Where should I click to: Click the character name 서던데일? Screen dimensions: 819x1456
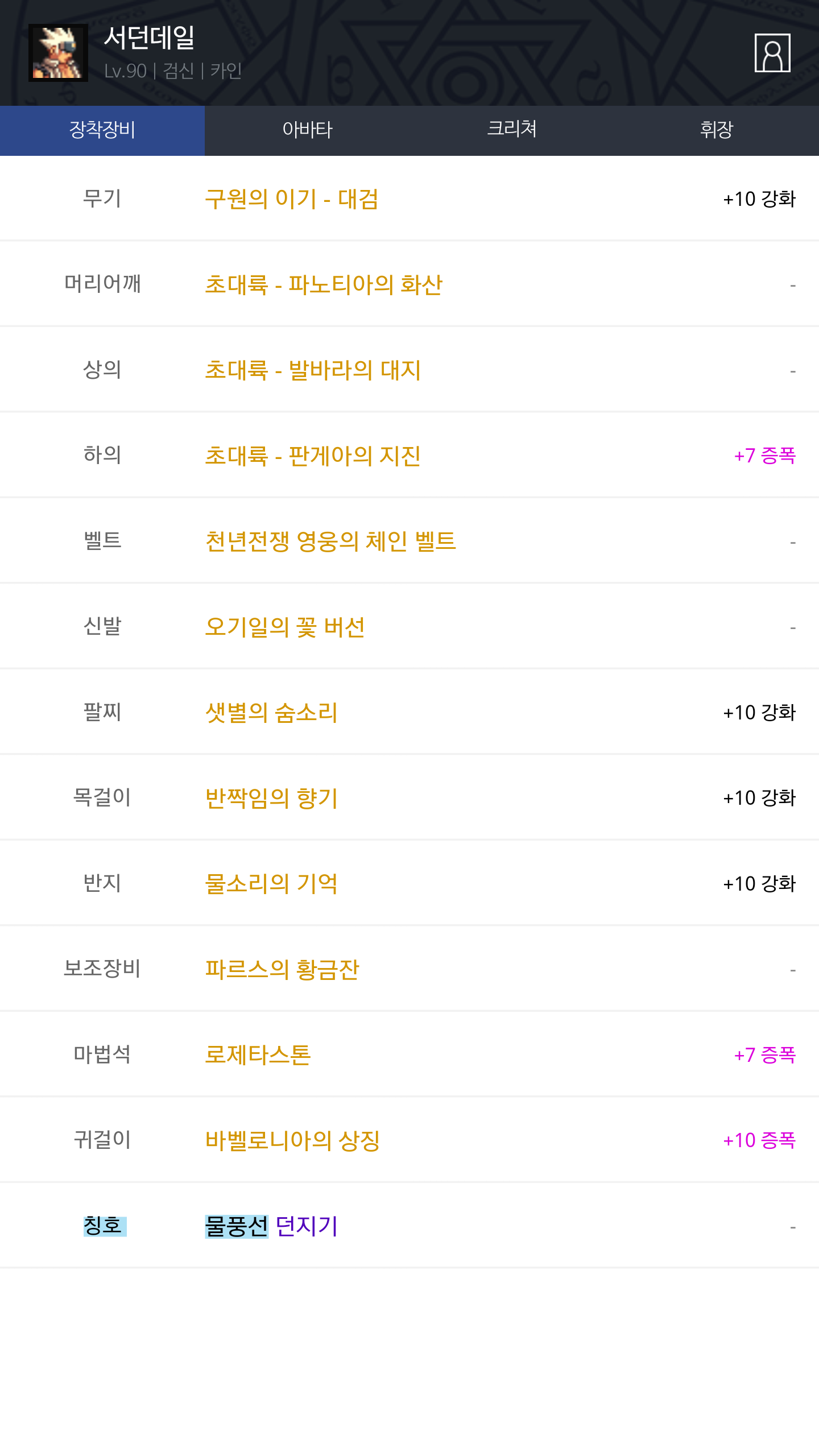[149, 38]
